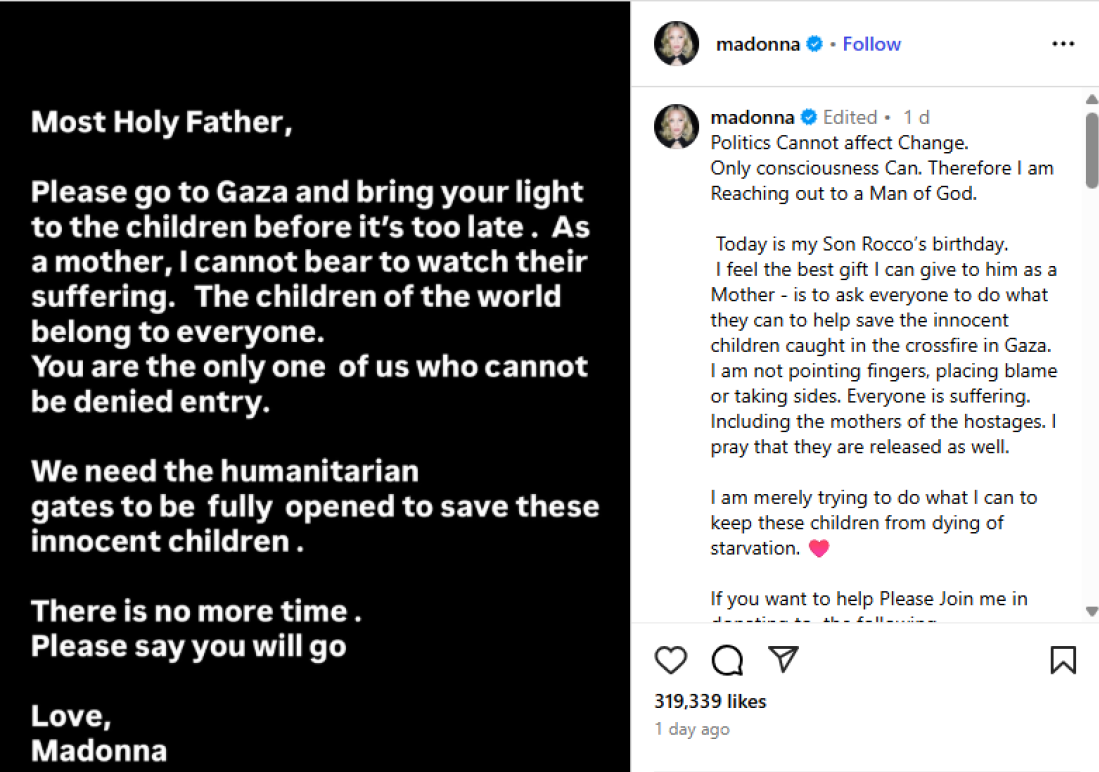1099x772 pixels.
Task: Click the 'Edited' label on the caption
Action: (x=850, y=117)
